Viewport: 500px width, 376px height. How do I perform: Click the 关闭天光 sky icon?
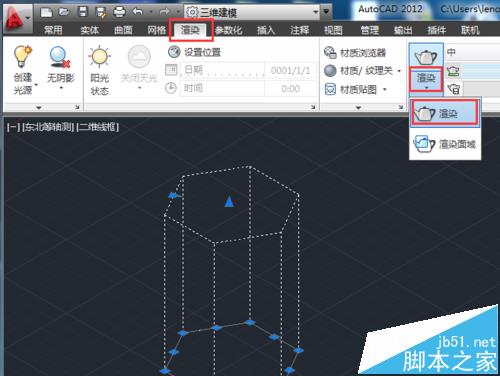[139, 57]
